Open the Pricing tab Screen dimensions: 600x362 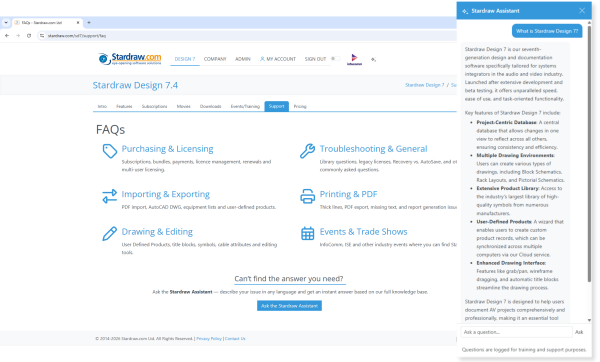300,106
